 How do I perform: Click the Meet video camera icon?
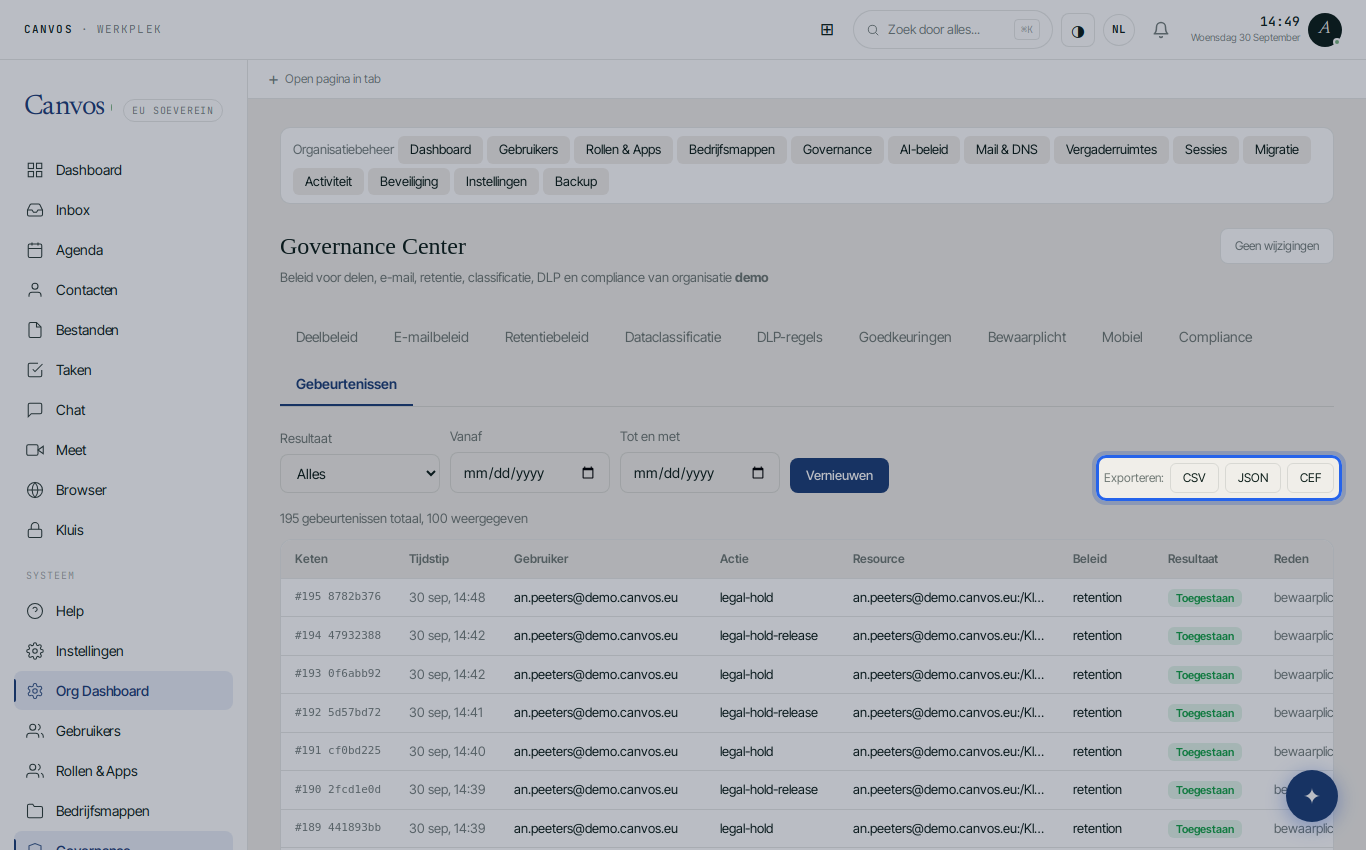click(35, 450)
